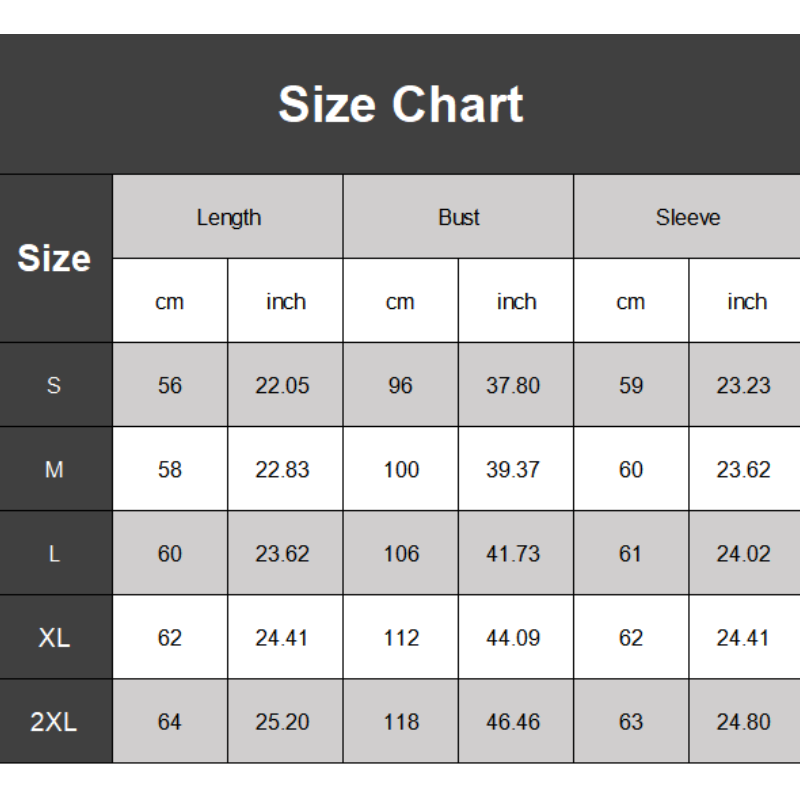Screen dimensions: 800x800
Task: Click the inch subheader under Bust
Action: [516, 302]
